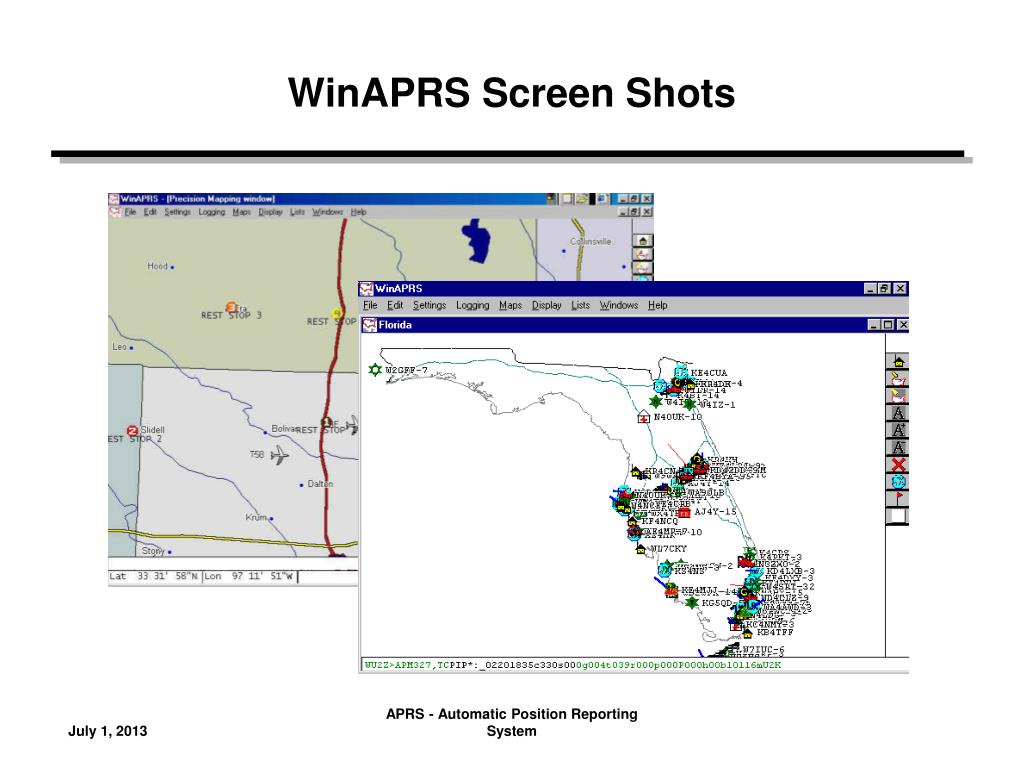
Task: Click the Lon coordinate field in the status bar
Action: tap(249, 576)
